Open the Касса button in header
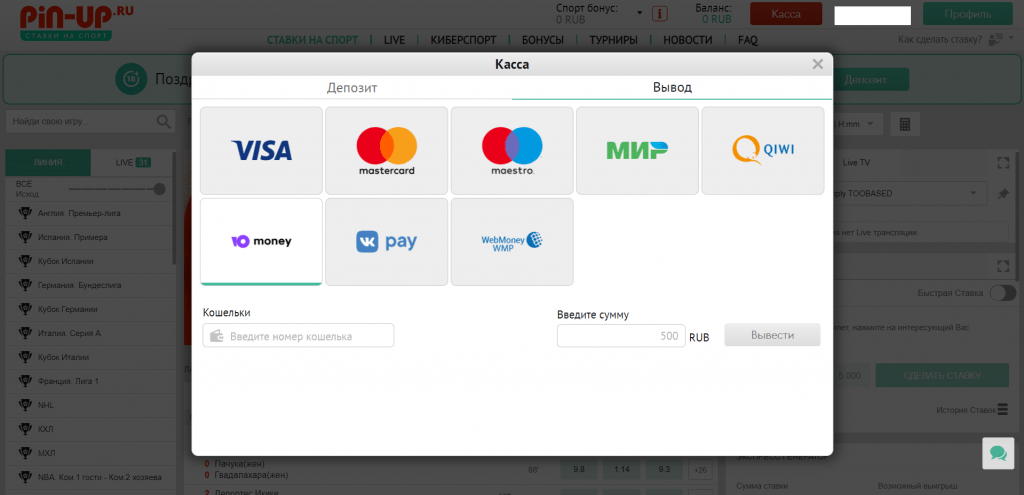Viewport: 1024px width, 495px height. point(786,14)
